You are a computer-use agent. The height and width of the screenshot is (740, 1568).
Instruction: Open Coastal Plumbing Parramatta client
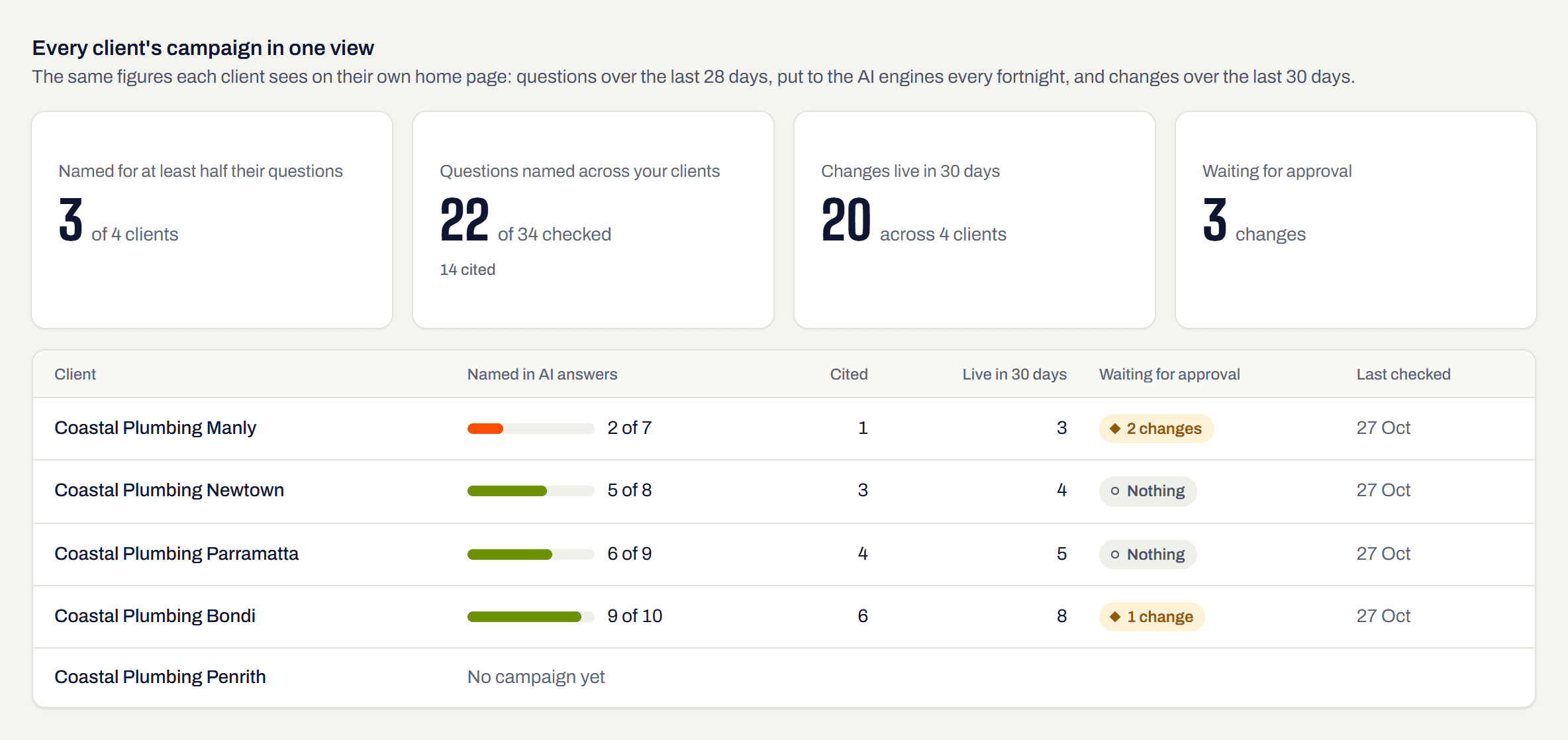click(x=176, y=554)
